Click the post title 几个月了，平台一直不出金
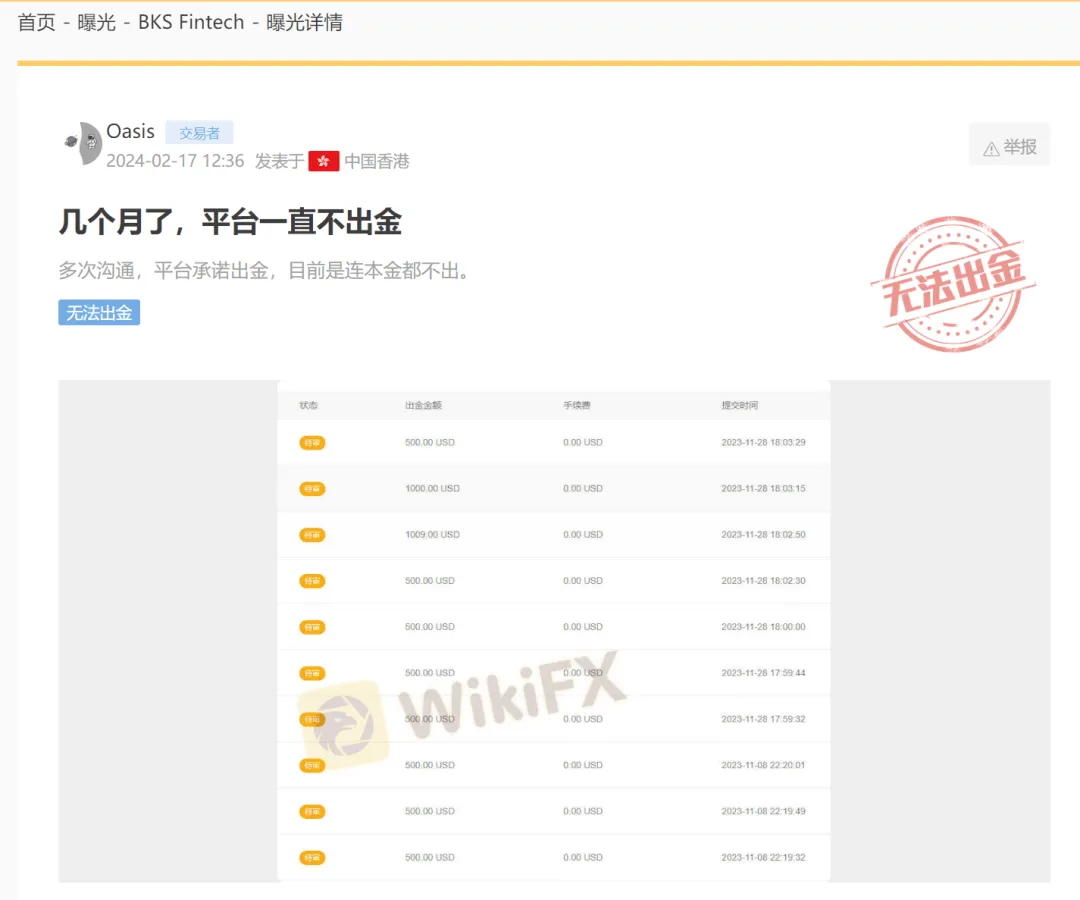 pos(230,222)
